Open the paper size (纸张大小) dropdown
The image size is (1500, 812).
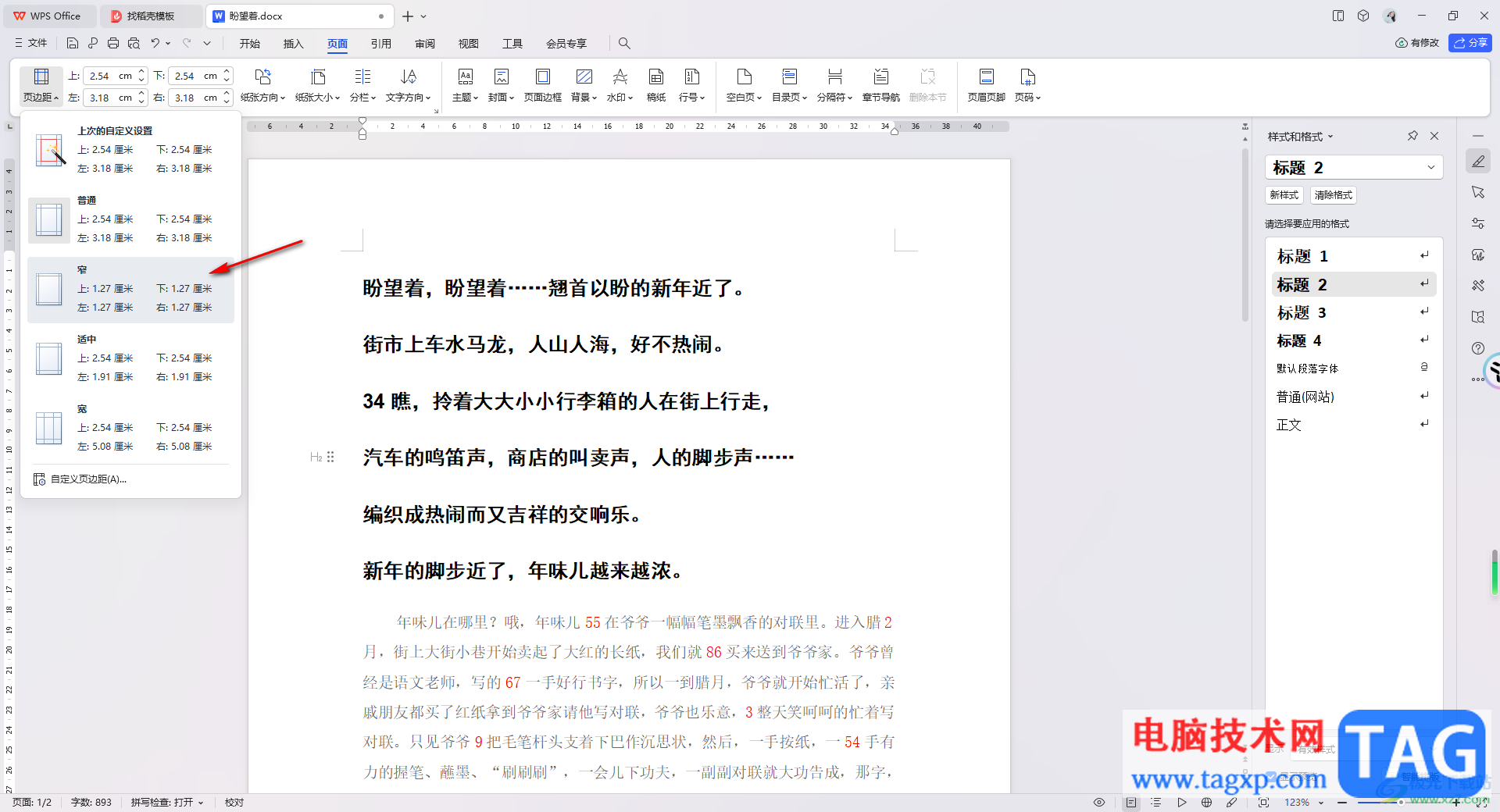click(x=317, y=85)
